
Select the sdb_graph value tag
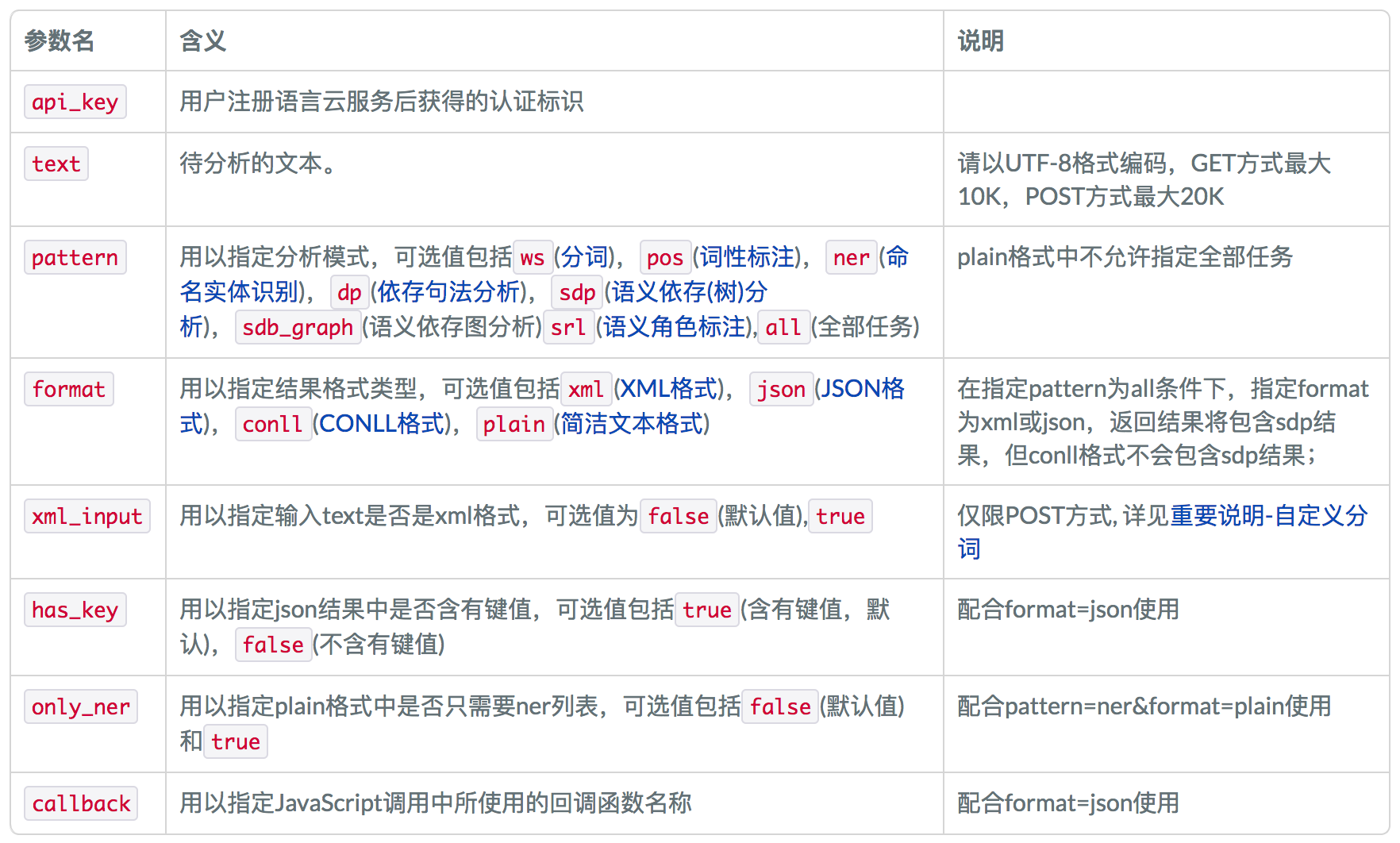point(298,327)
